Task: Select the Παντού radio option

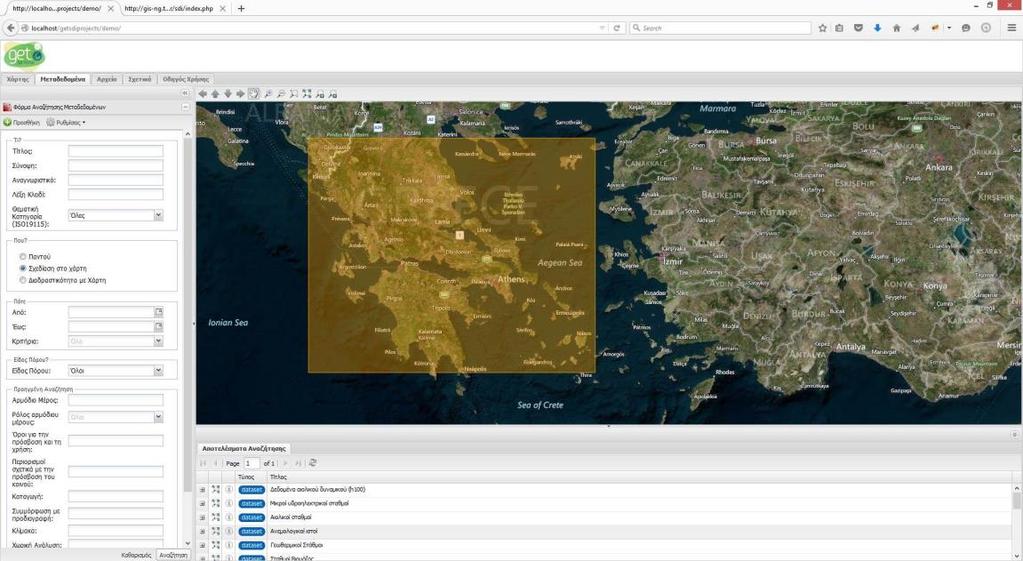Action: tap(23, 256)
